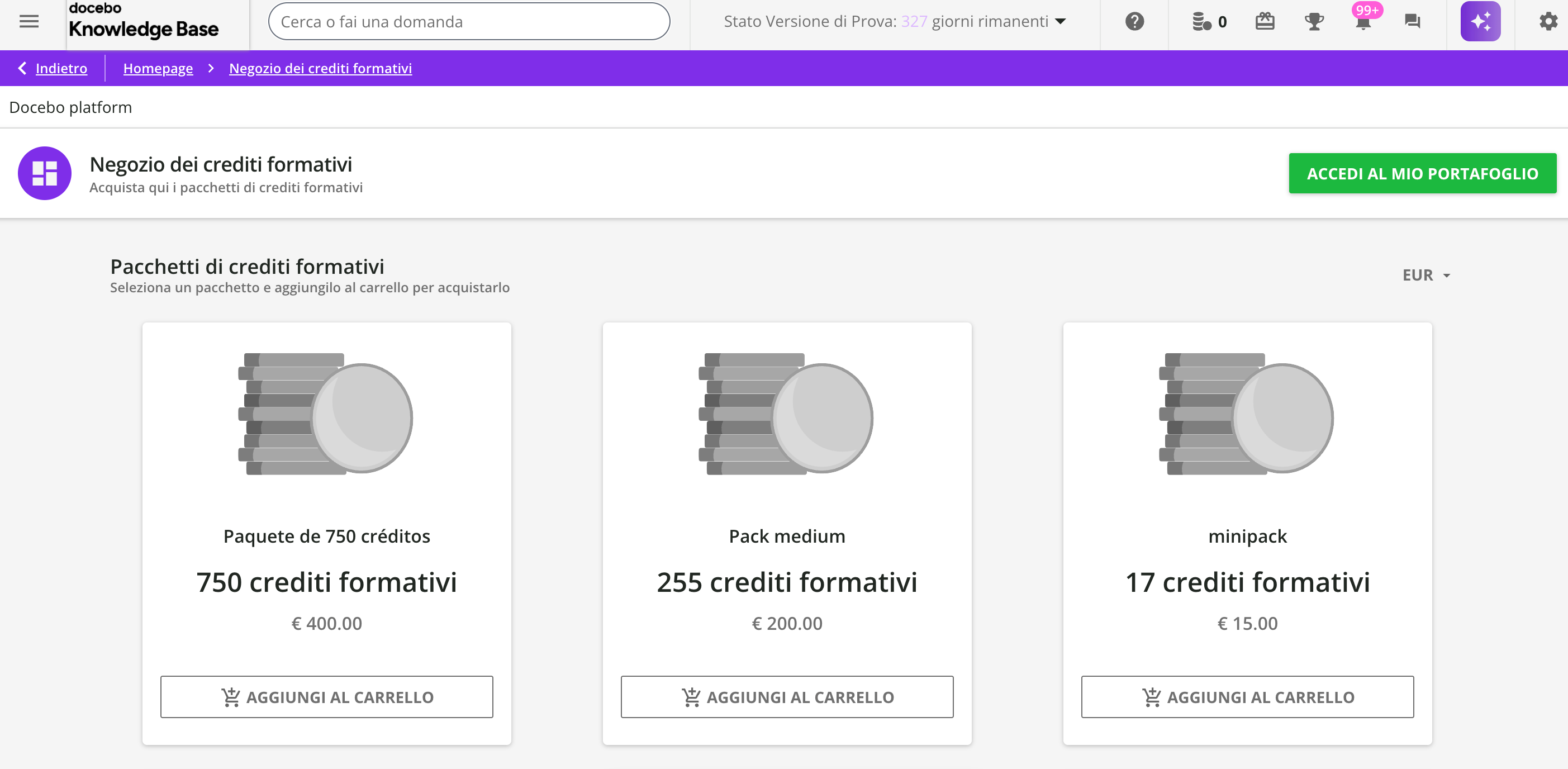Open the chat messages icon
This screenshot has height=769, width=1568.
(x=1412, y=21)
